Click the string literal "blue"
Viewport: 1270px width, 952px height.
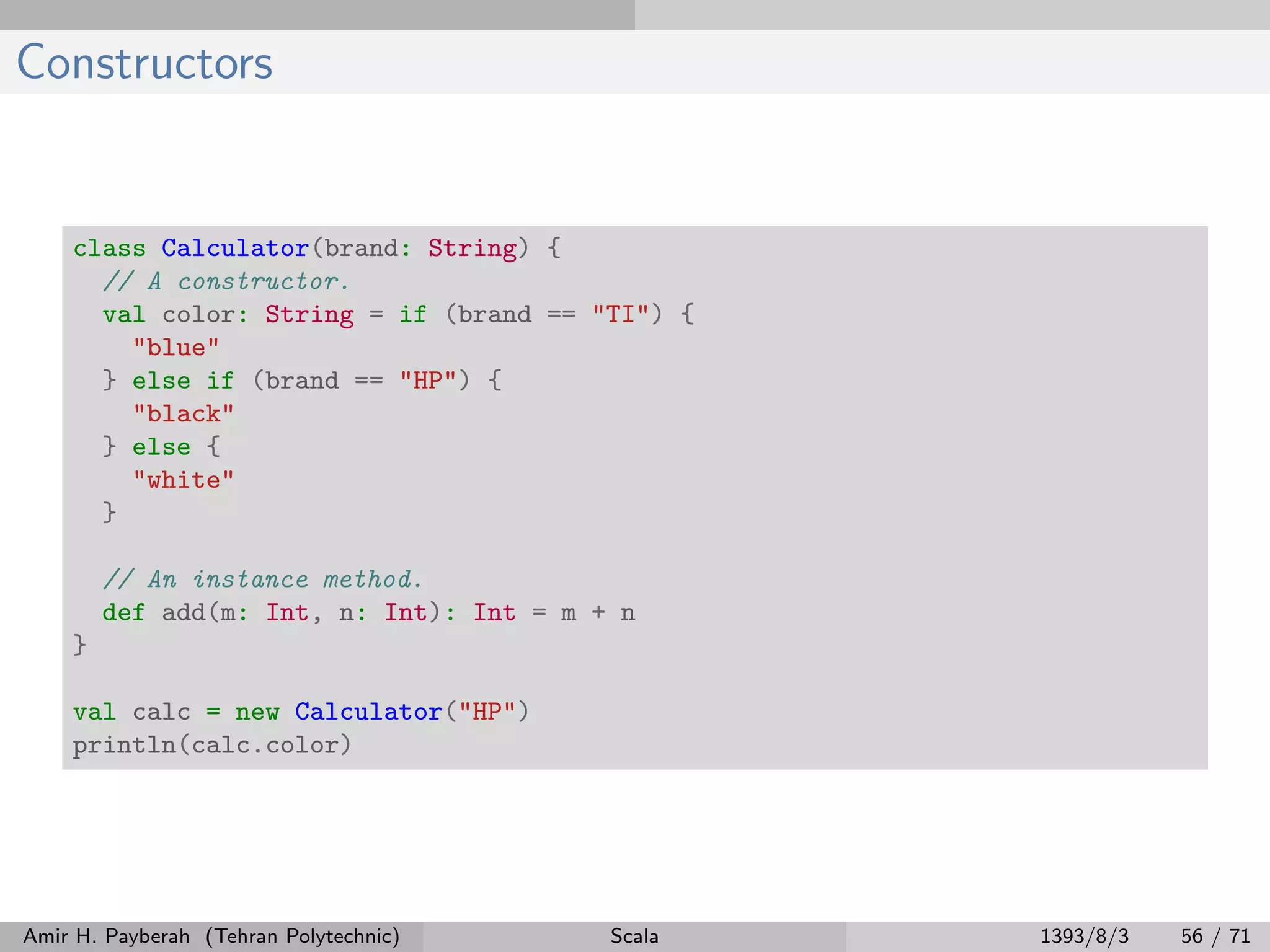pos(176,347)
